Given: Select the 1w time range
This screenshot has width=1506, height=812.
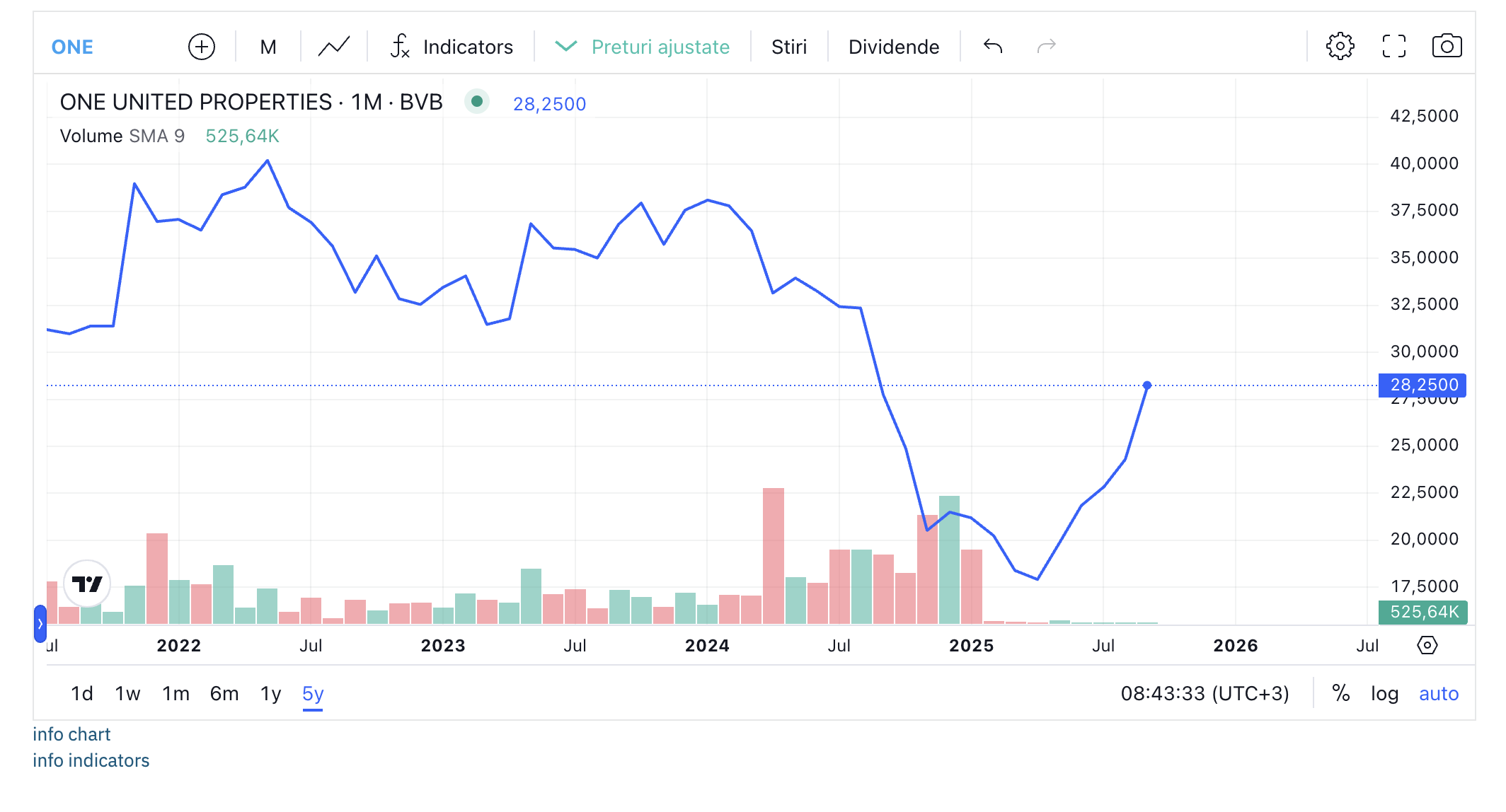Looking at the screenshot, I should point(128,693).
